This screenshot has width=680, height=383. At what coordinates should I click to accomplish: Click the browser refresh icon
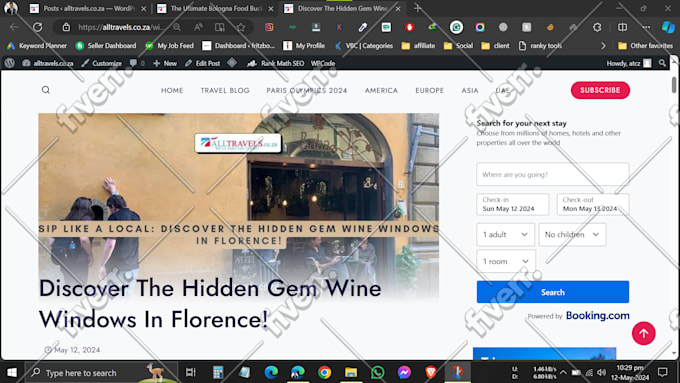tap(38, 27)
